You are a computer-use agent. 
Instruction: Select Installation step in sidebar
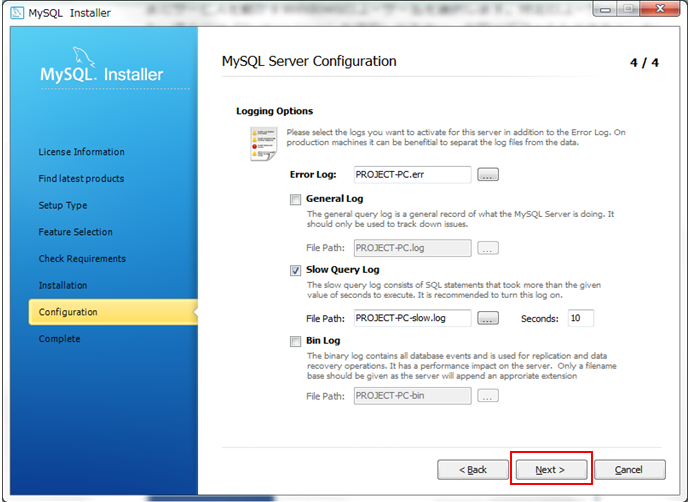tap(63, 285)
